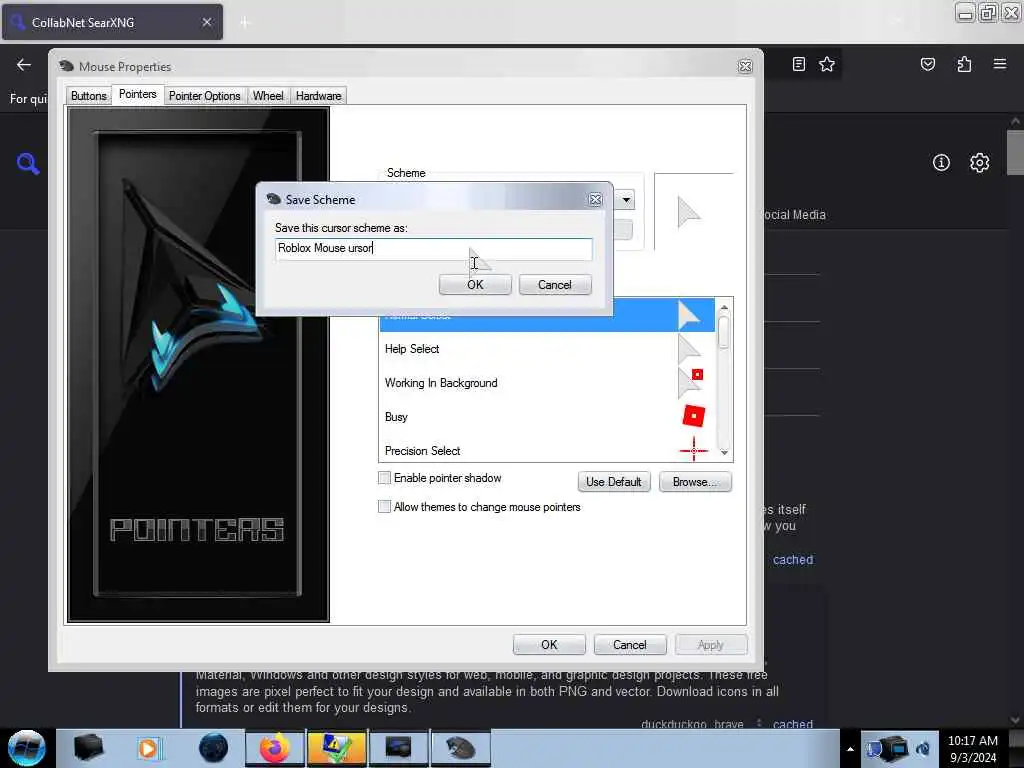
Task: Click Cancel in Mouse Properties window
Action: point(630,645)
